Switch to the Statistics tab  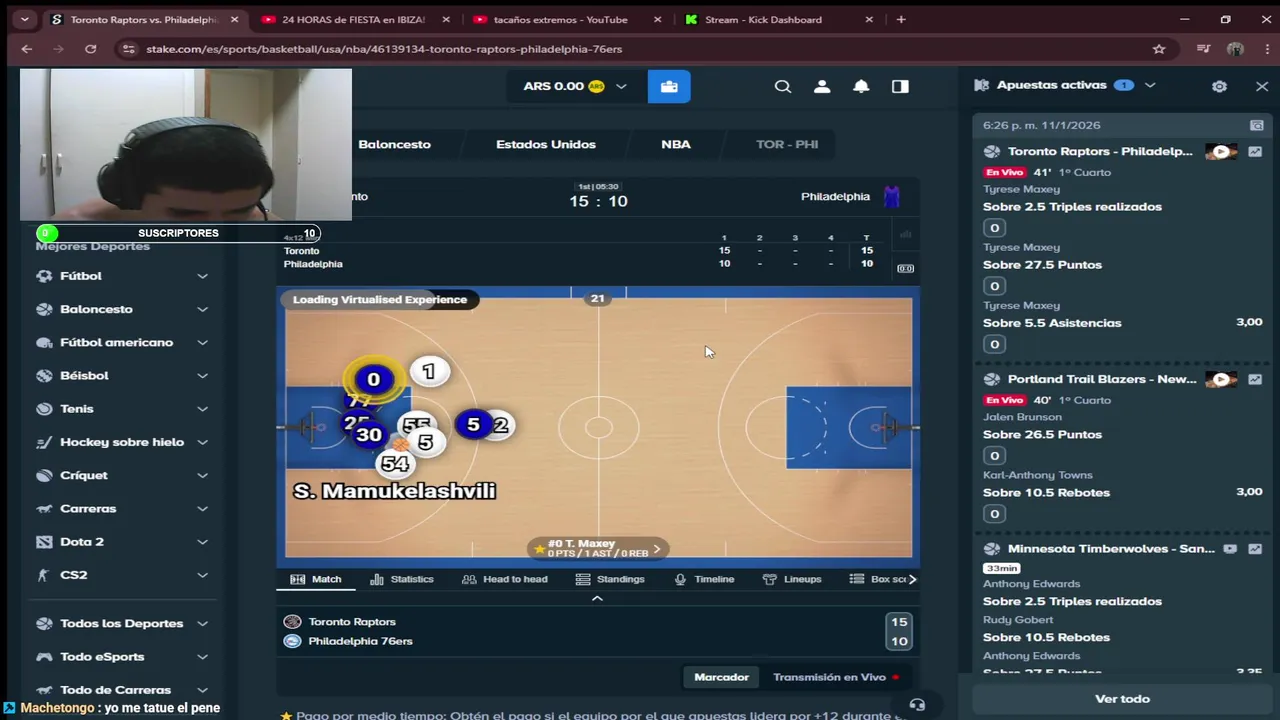(x=402, y=579)
